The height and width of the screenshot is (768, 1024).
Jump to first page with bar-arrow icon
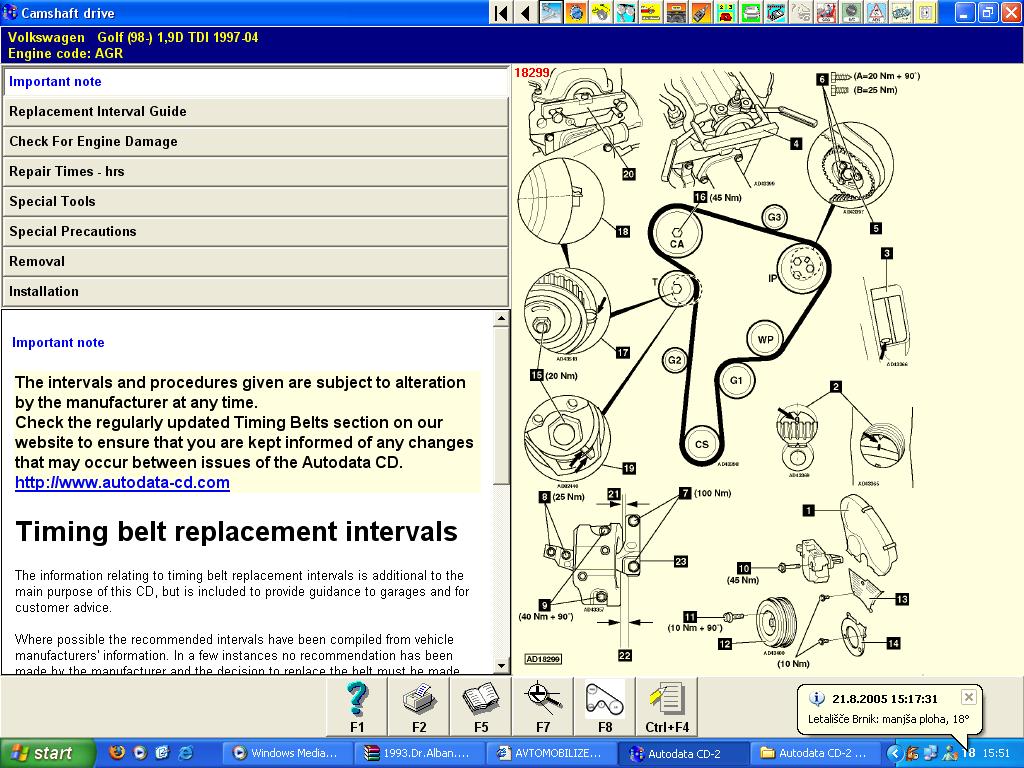click(500, 12)
